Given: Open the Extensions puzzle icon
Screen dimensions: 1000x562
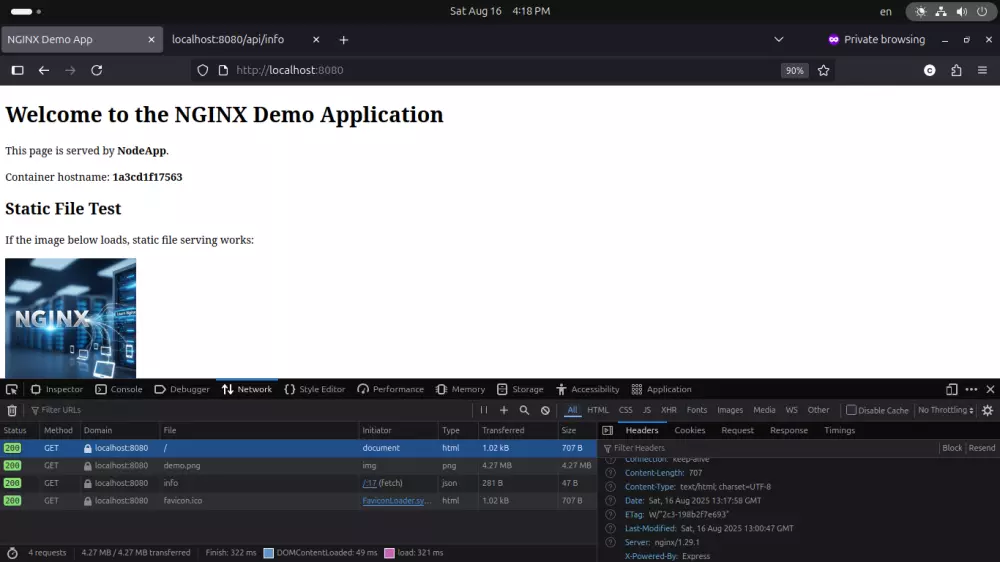Looking at the screenshot, I should tap(956, 71).
